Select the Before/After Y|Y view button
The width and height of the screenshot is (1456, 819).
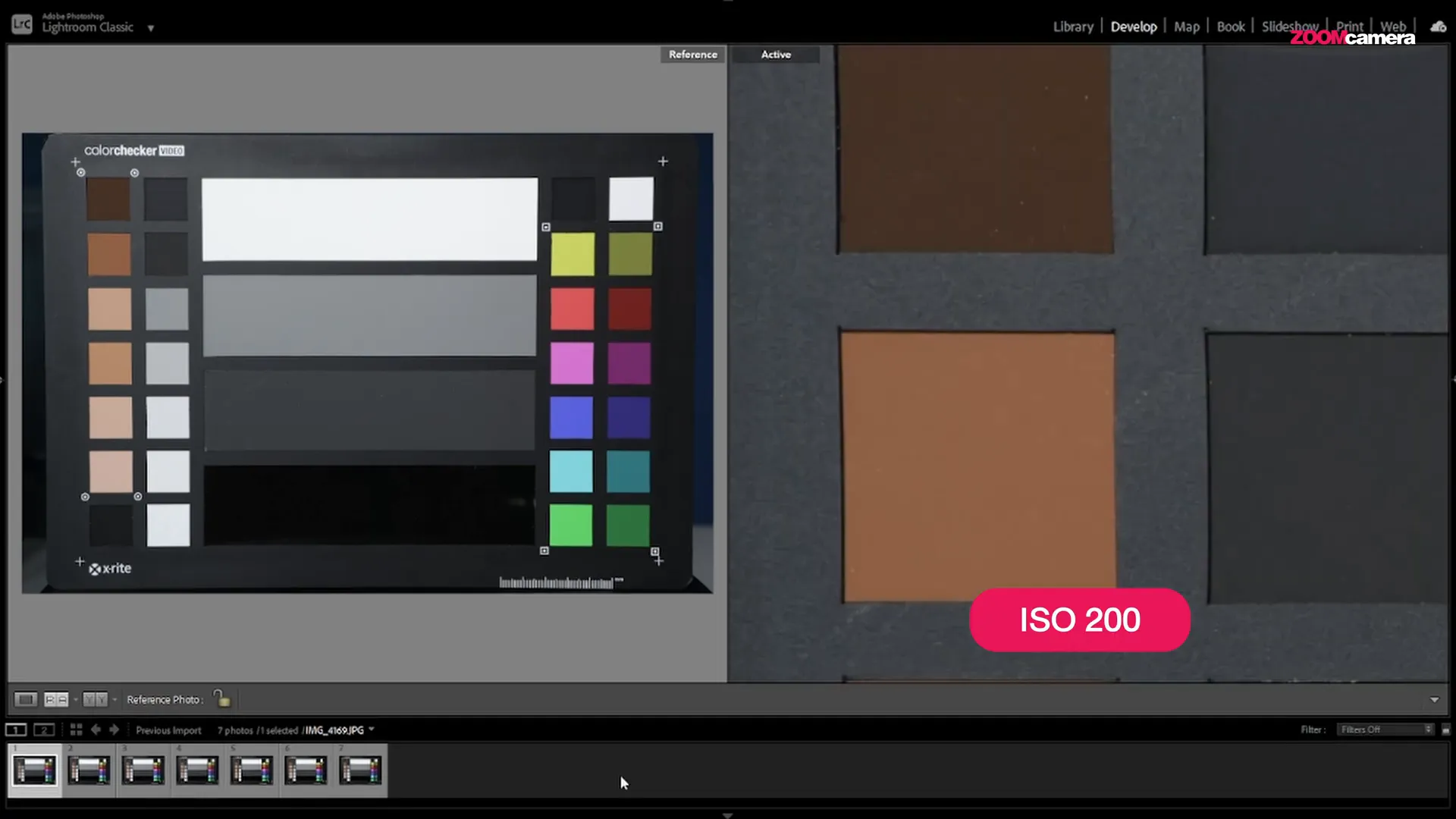tap(95, 699)
